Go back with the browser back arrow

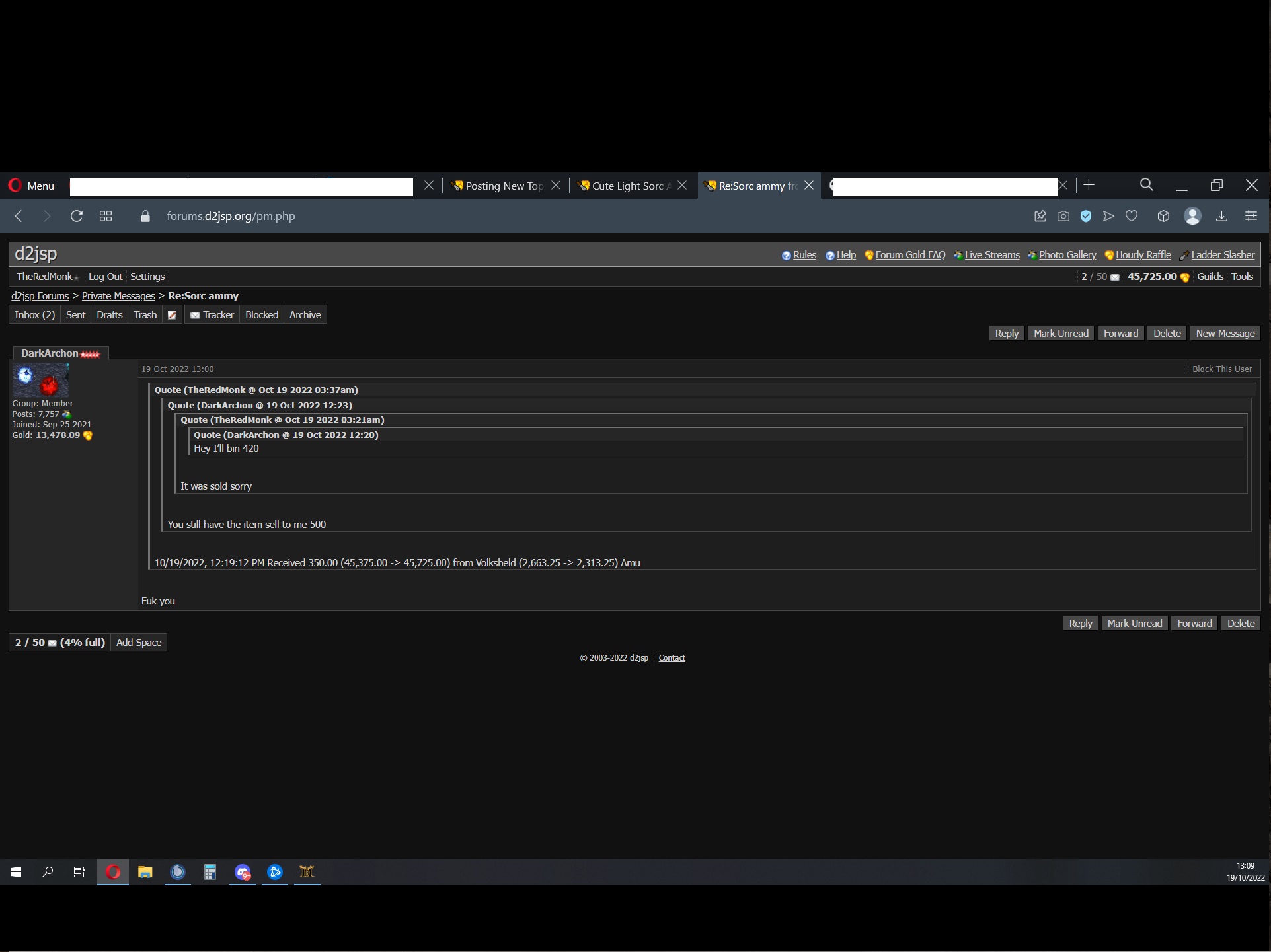[x=19, y=216]
